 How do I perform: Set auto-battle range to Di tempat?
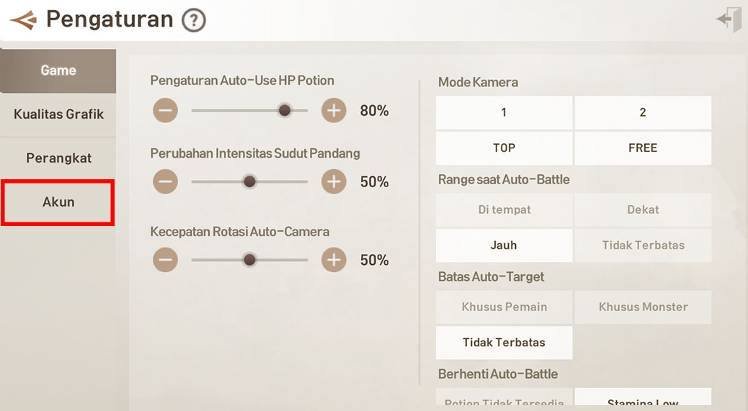pos(504,210)
